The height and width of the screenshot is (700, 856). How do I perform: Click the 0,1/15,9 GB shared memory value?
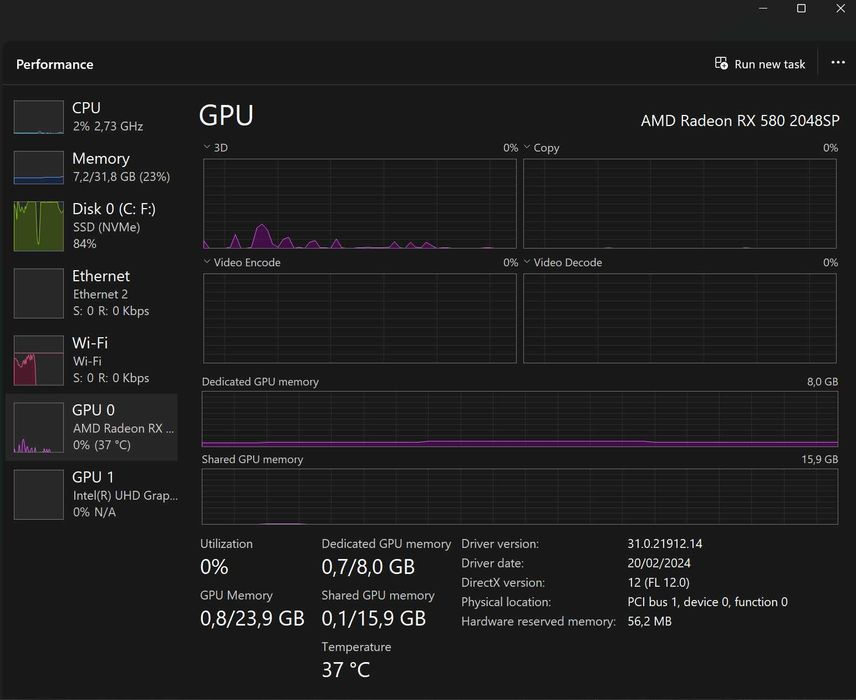374,618
